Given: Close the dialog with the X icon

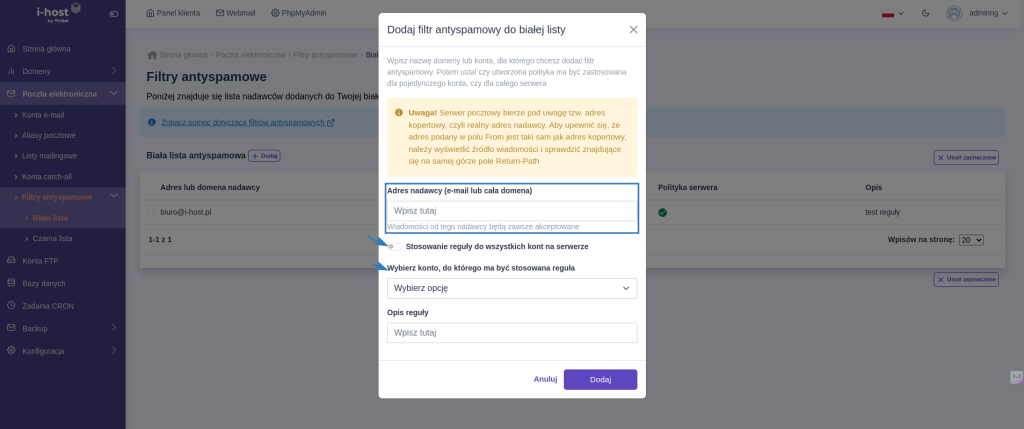Looking at the screenshot, I should tap(633, 29).
